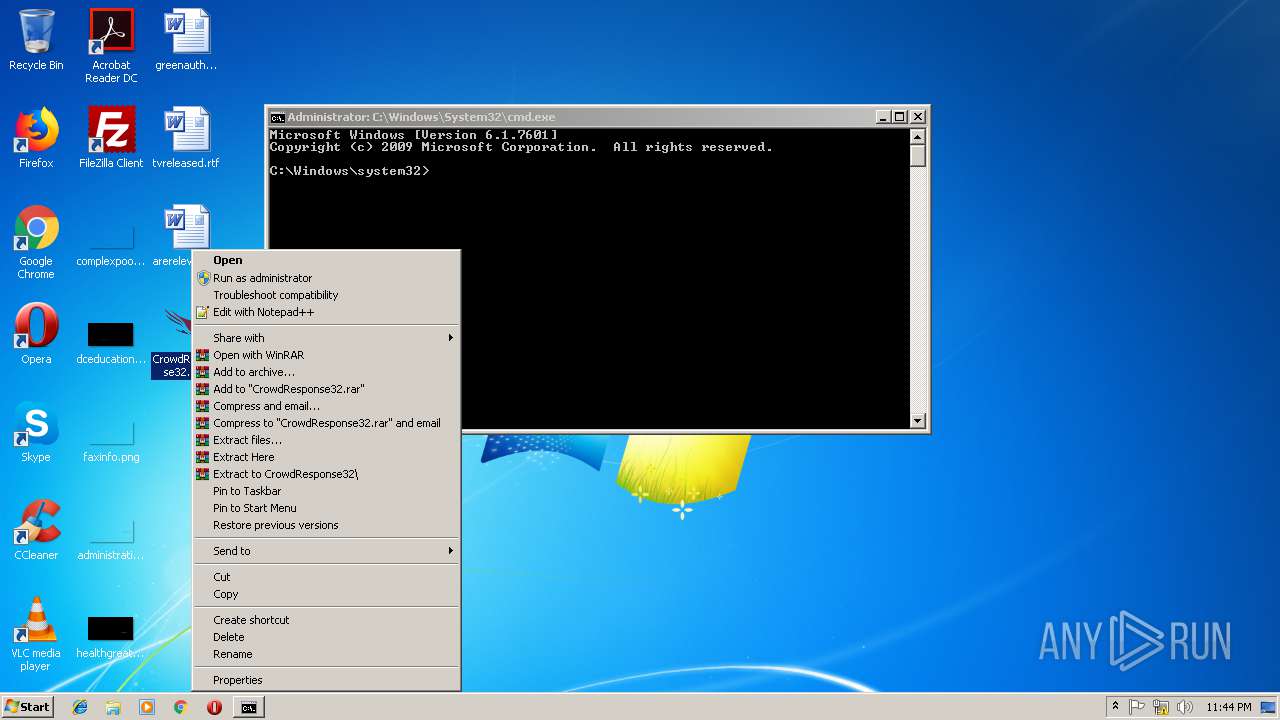Choose Edit with Notepad++
Image resolution: width=1280 pixels, height=720 pixels.
tap(326, 312)
